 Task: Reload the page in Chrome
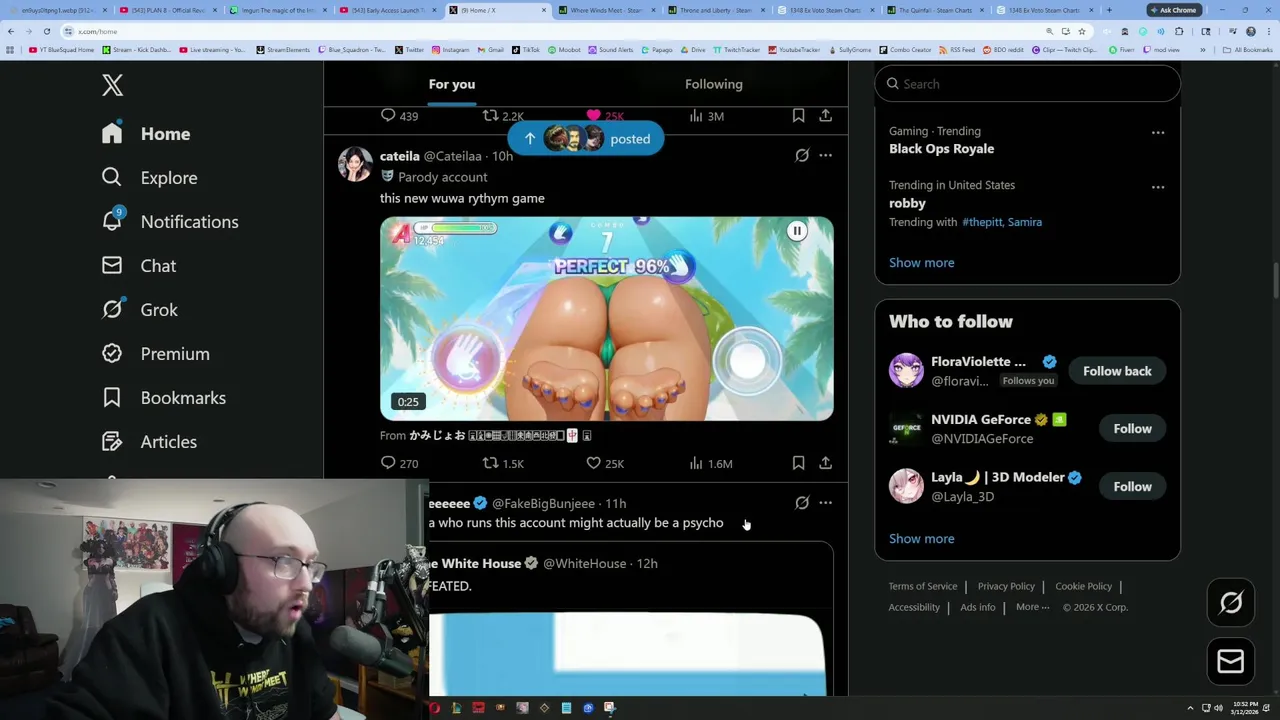click(46, 31)
